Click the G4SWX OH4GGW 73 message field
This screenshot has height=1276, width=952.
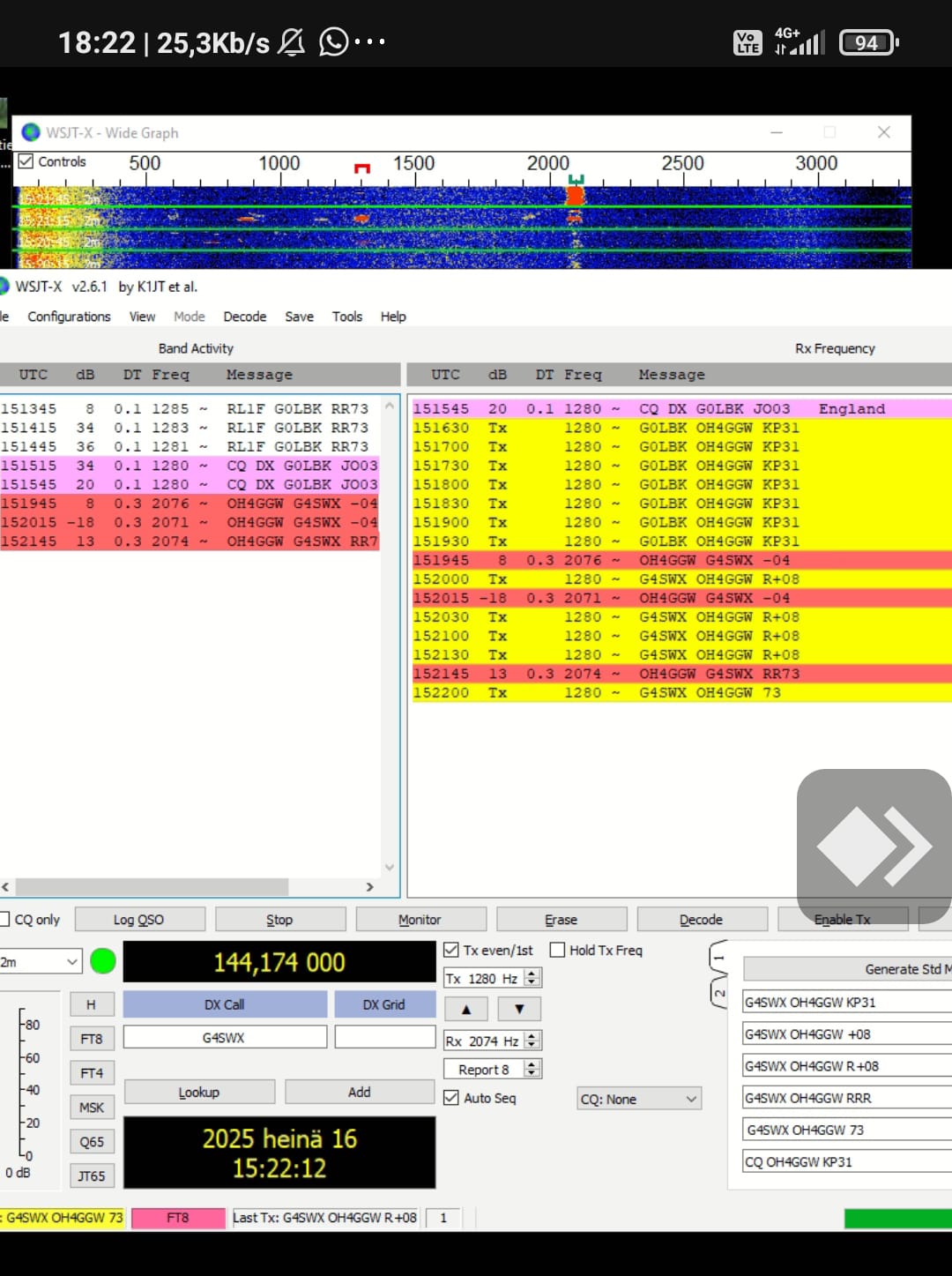click(x=847, y=1130)
